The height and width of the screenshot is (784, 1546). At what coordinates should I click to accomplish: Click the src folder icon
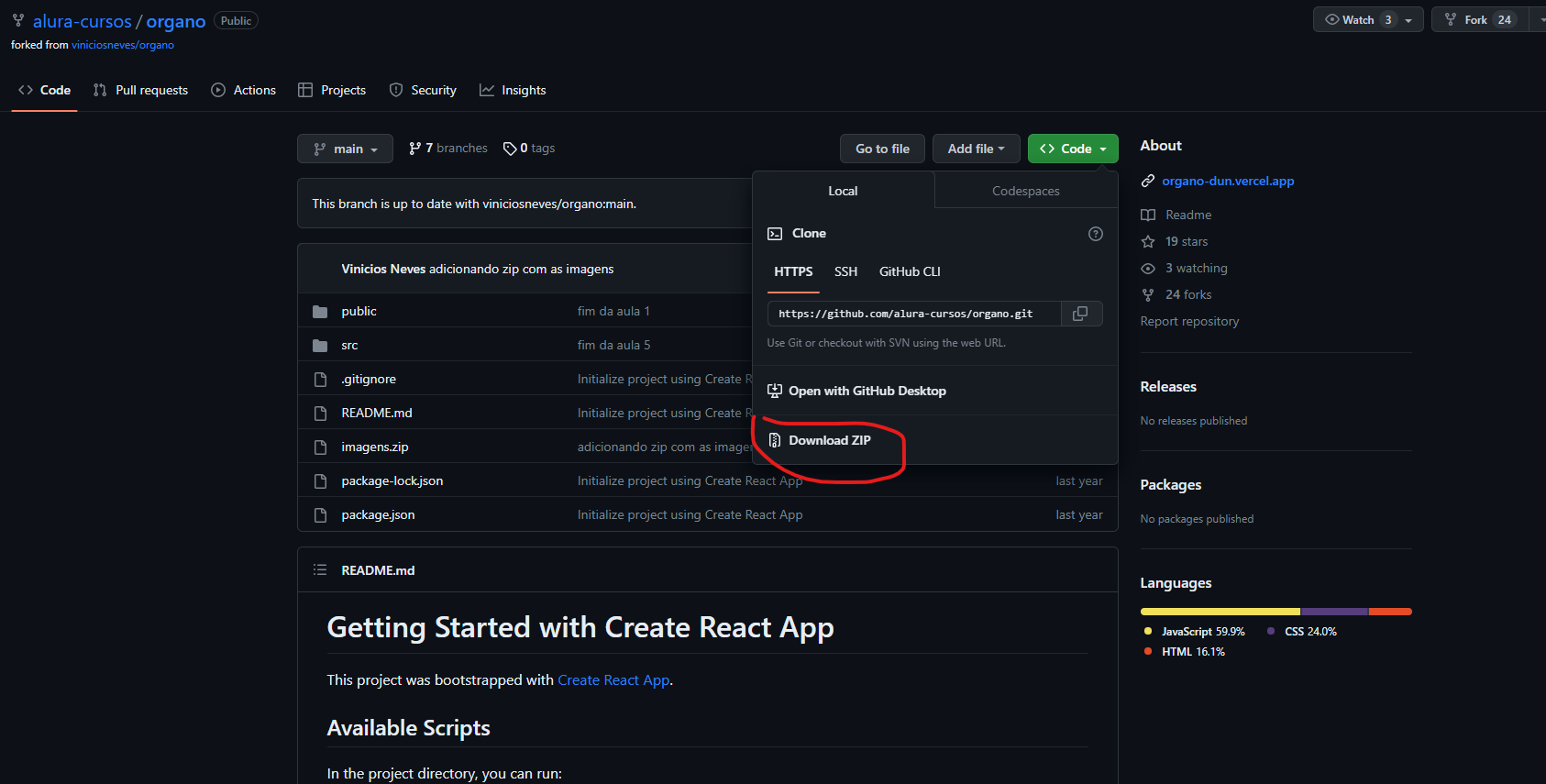click(x=320, y=346)
